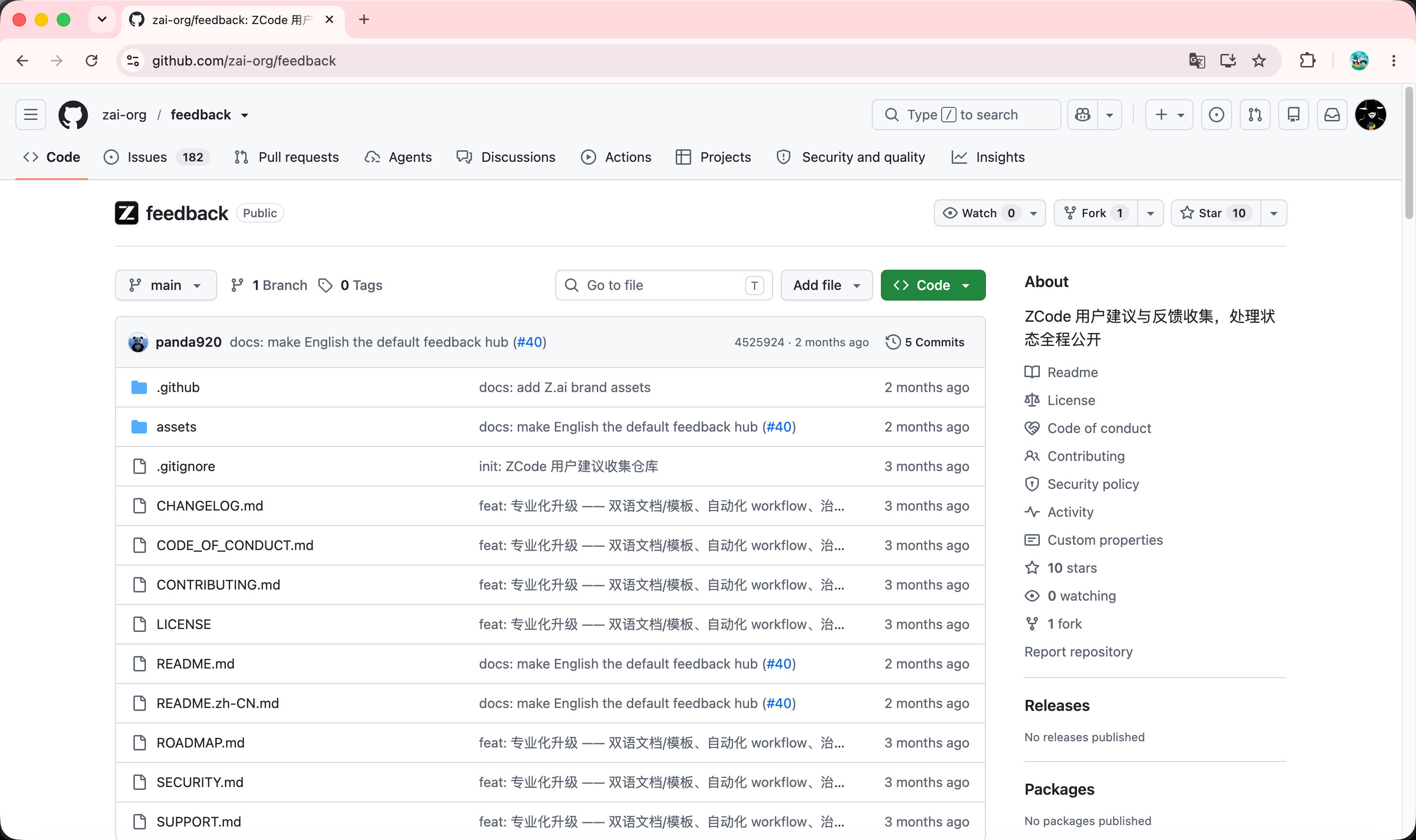This screenshot has width=1416, height=840.
Task: Open the README.zh-CN.md file
Action: [x=218, y=704]
